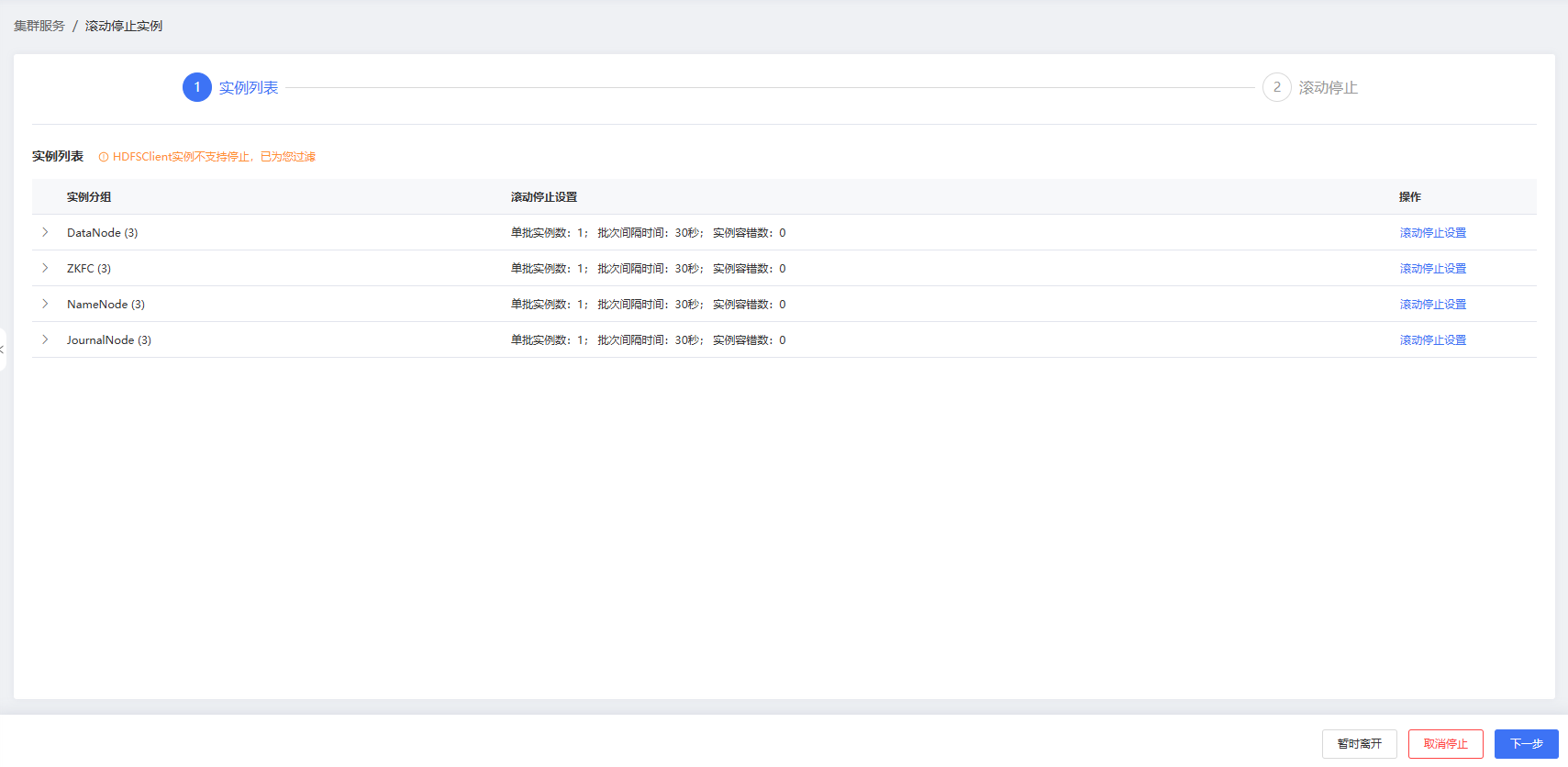Click the 滚动停止实例 breadcrumb text
The height and width of the screenshot is (767, 1568).
(124, 26)
